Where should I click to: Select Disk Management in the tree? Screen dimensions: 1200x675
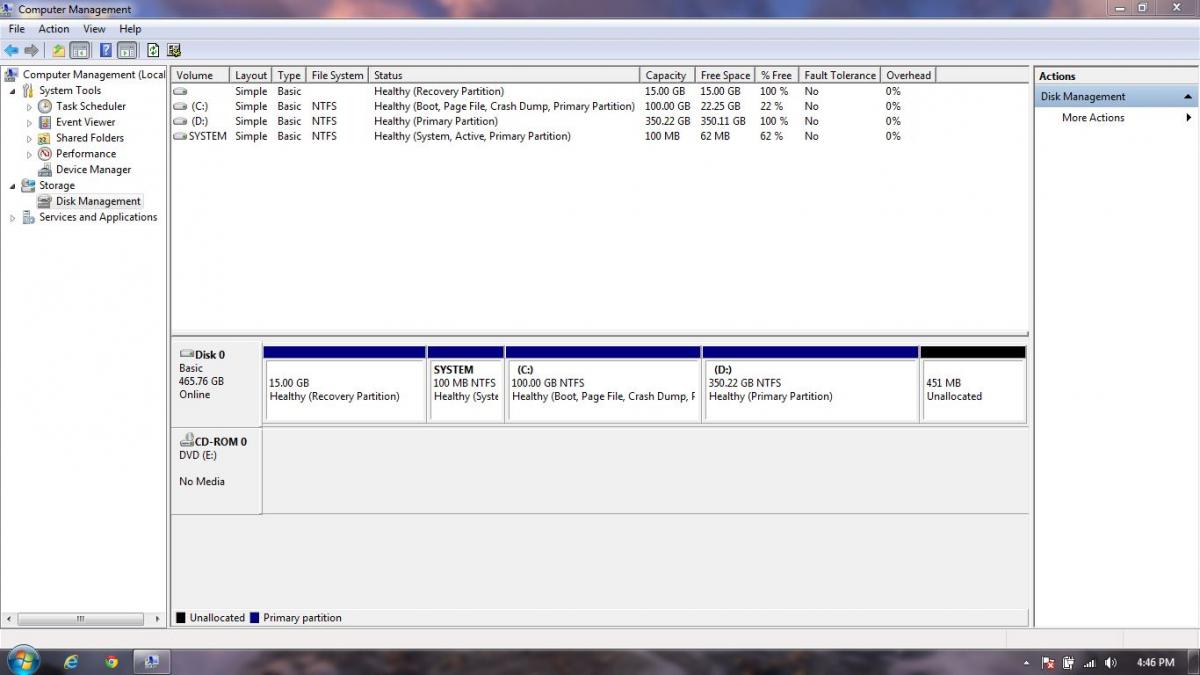pos(98,201)
